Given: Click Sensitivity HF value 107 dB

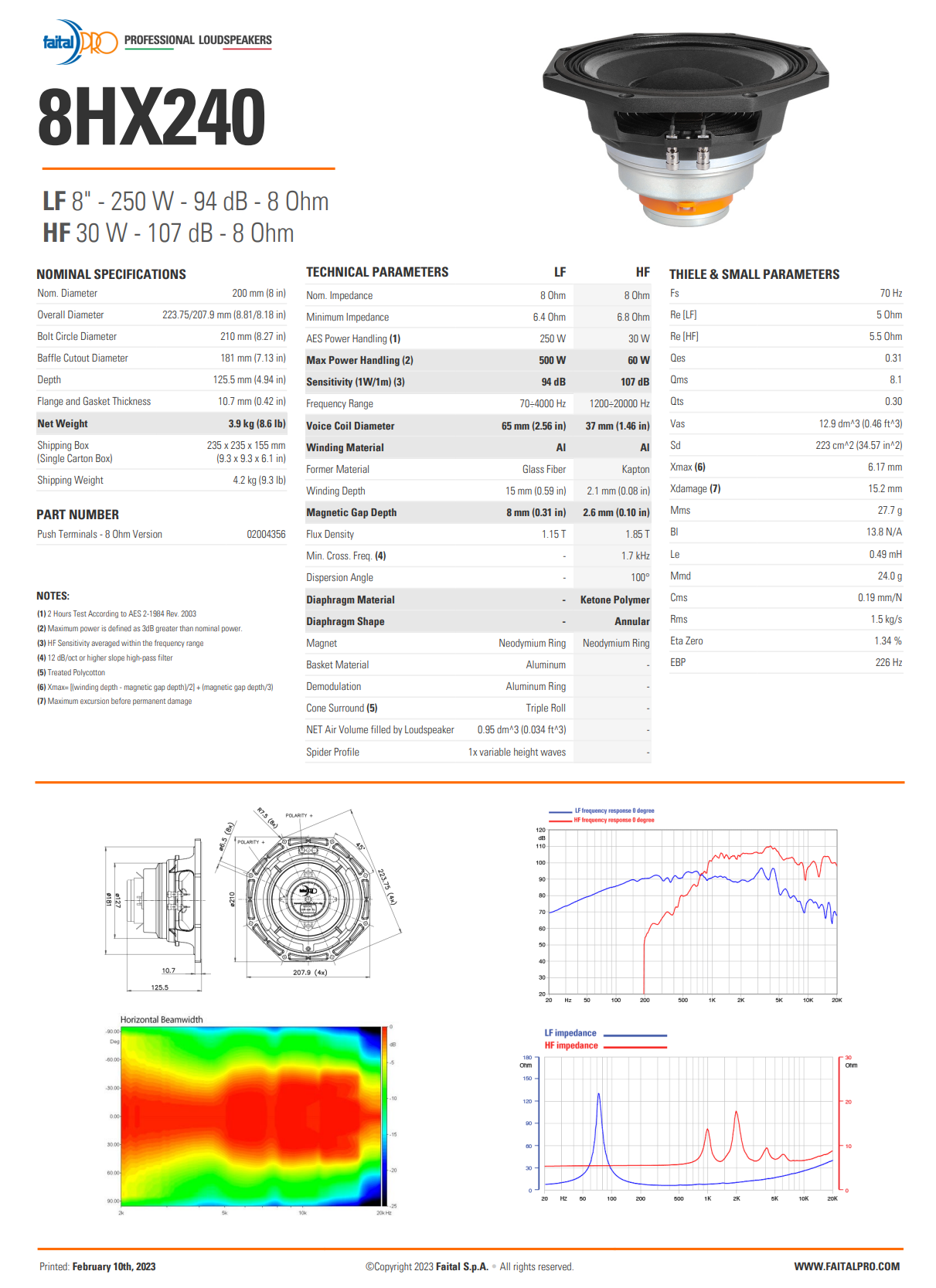Looking at the screenshot, I should 635,382.
